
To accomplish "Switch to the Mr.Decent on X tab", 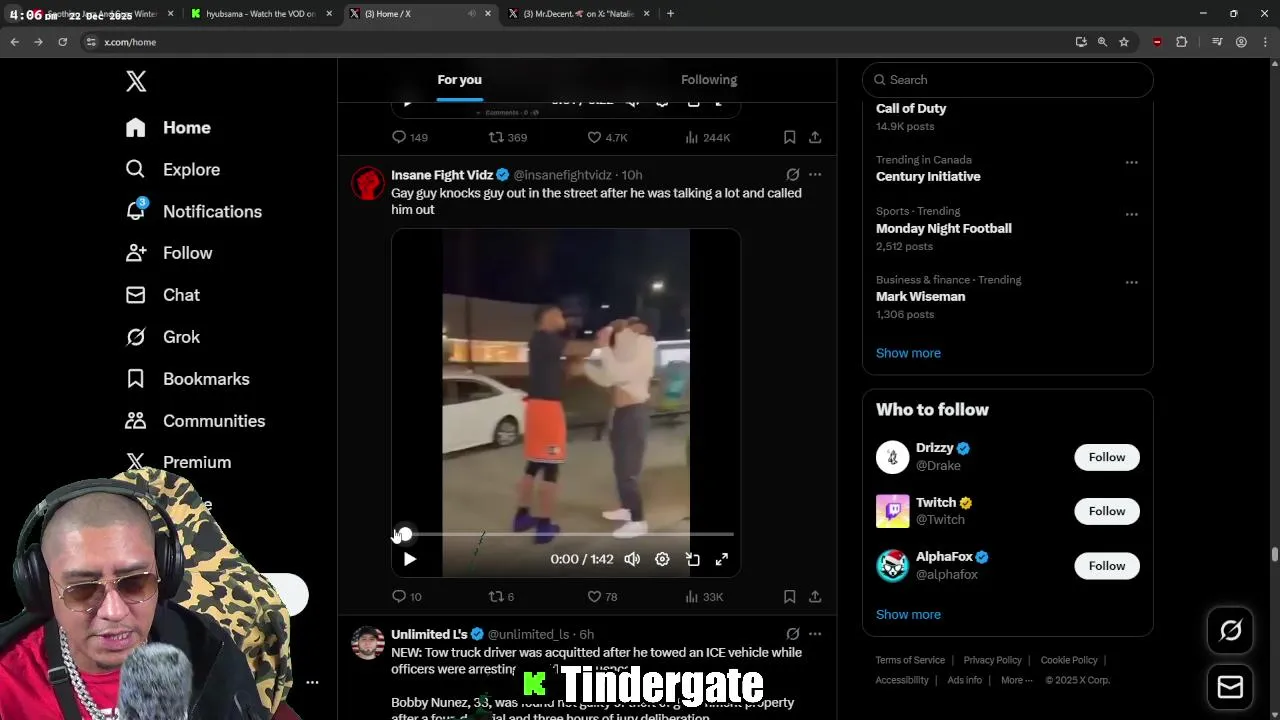I will coord(579,14).
